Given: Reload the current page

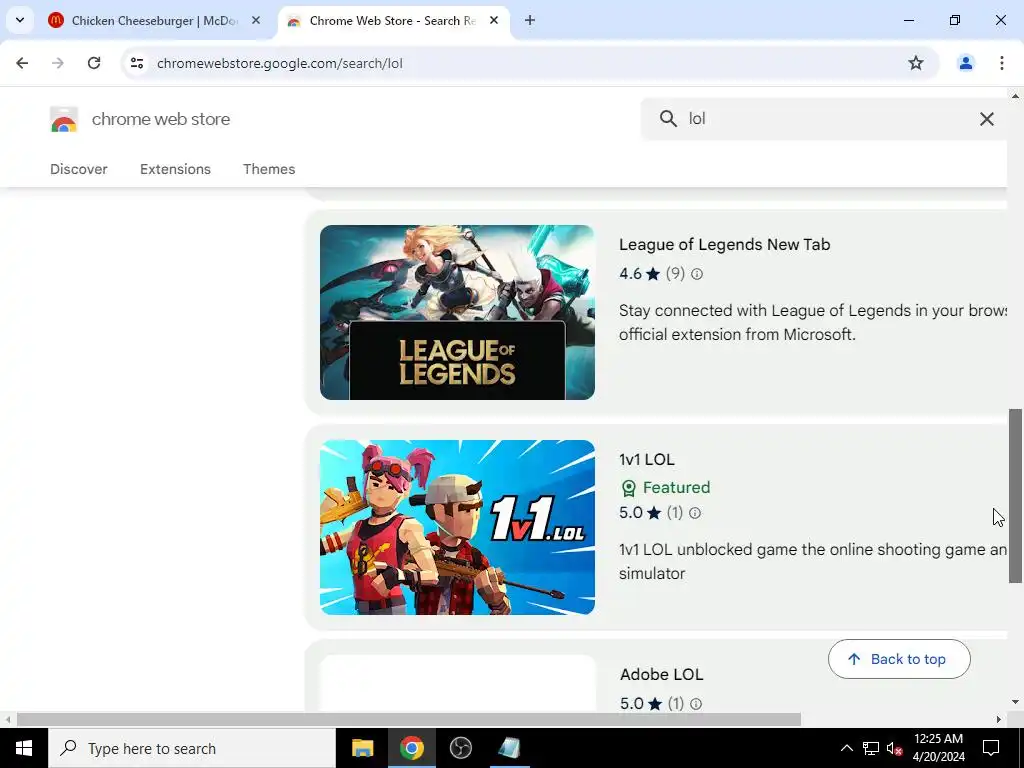Looking at the screenshot, I should [x=94, y=63].
